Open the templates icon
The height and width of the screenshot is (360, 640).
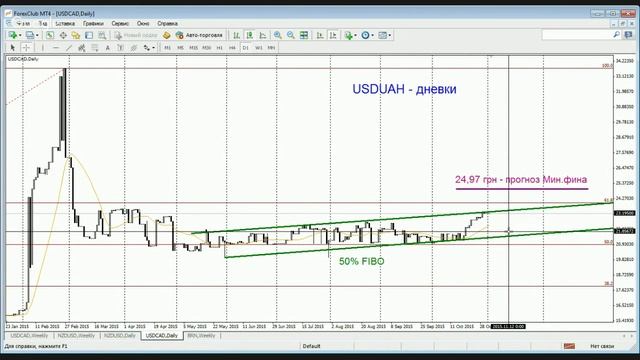click(382, 36)
